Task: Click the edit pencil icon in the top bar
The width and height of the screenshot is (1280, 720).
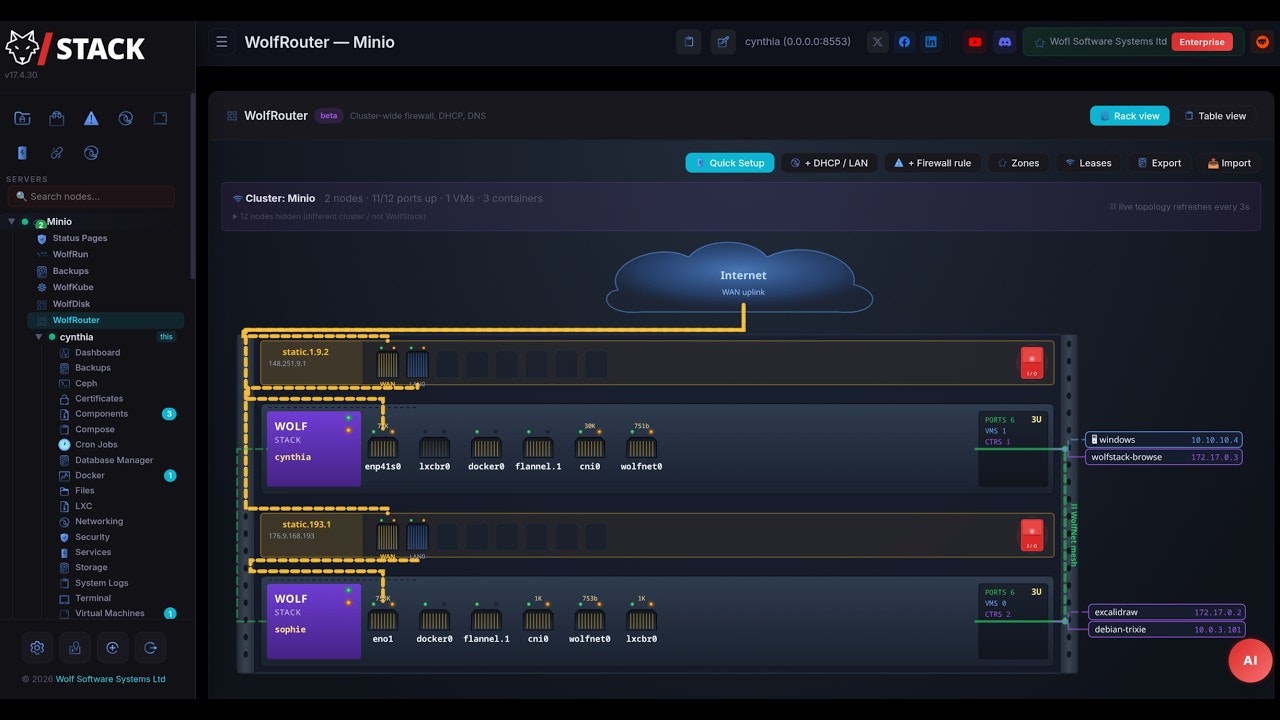Action: click(722, 42)
